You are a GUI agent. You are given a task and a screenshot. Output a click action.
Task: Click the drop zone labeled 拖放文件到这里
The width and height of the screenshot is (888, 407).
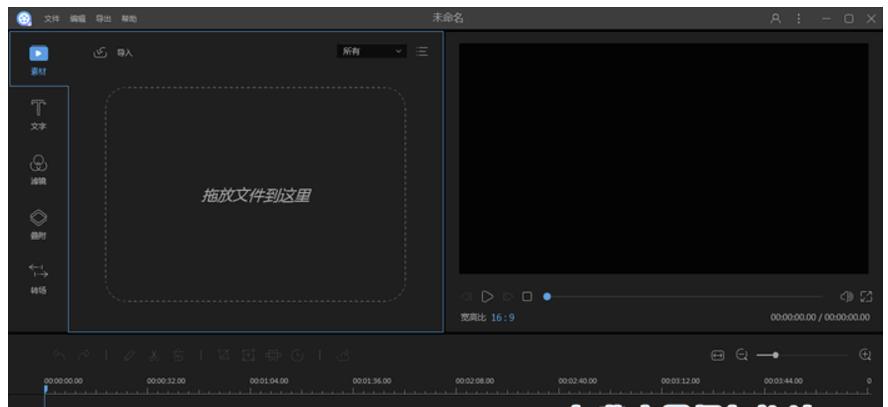pyautogui.click(x=255, y=195)
